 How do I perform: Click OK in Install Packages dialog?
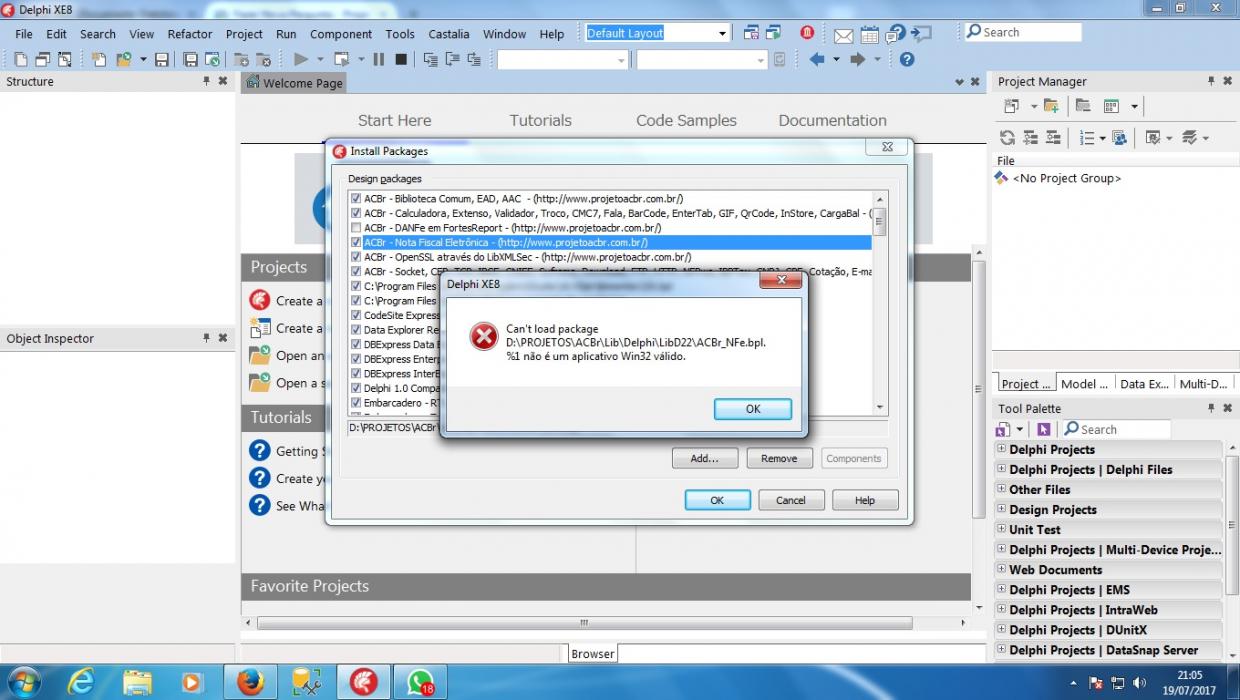click(x=717, y=500)
